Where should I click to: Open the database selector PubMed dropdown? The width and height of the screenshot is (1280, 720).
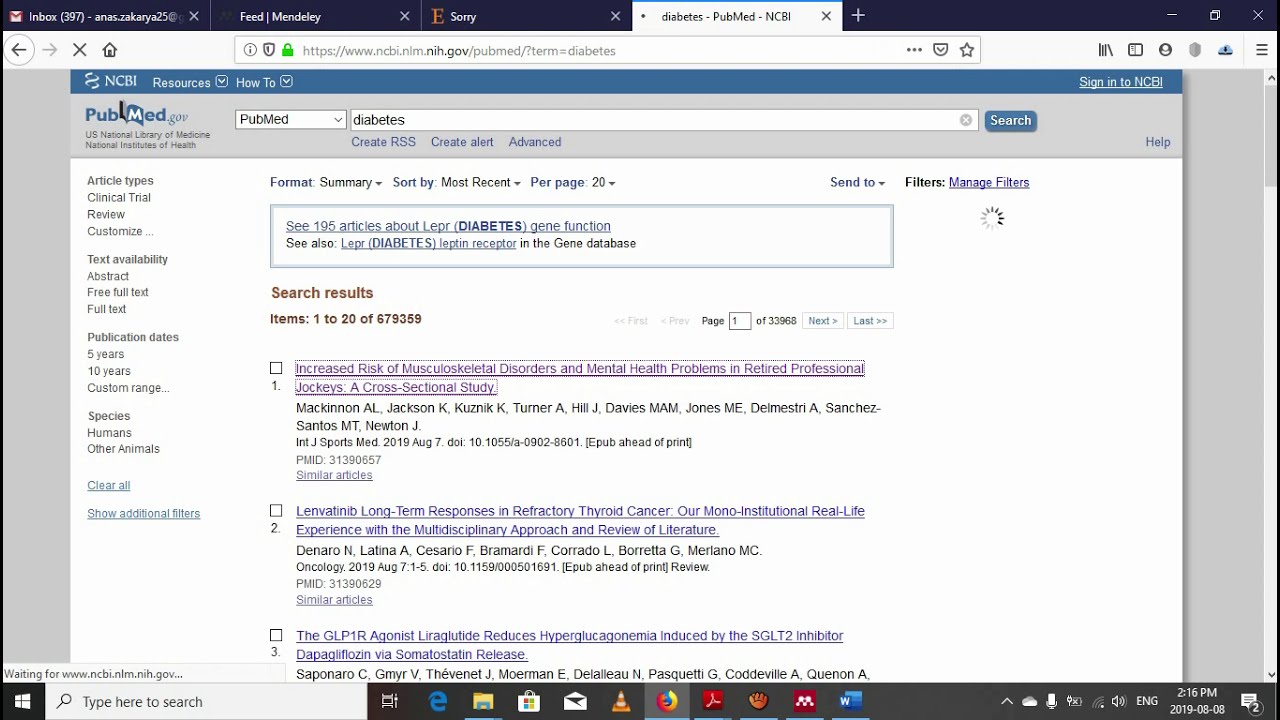(291, 120)
